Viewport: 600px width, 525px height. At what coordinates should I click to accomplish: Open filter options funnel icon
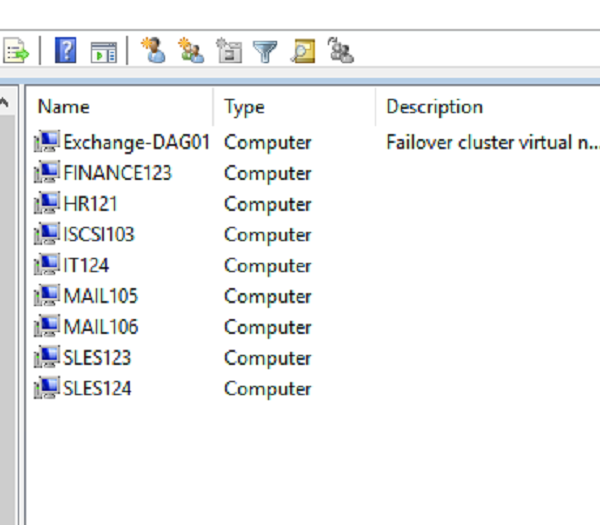[x=265, y=51]
